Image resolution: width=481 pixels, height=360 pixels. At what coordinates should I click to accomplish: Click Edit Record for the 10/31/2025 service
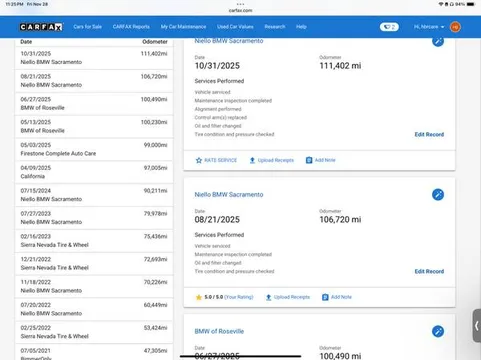click(429, 134)
